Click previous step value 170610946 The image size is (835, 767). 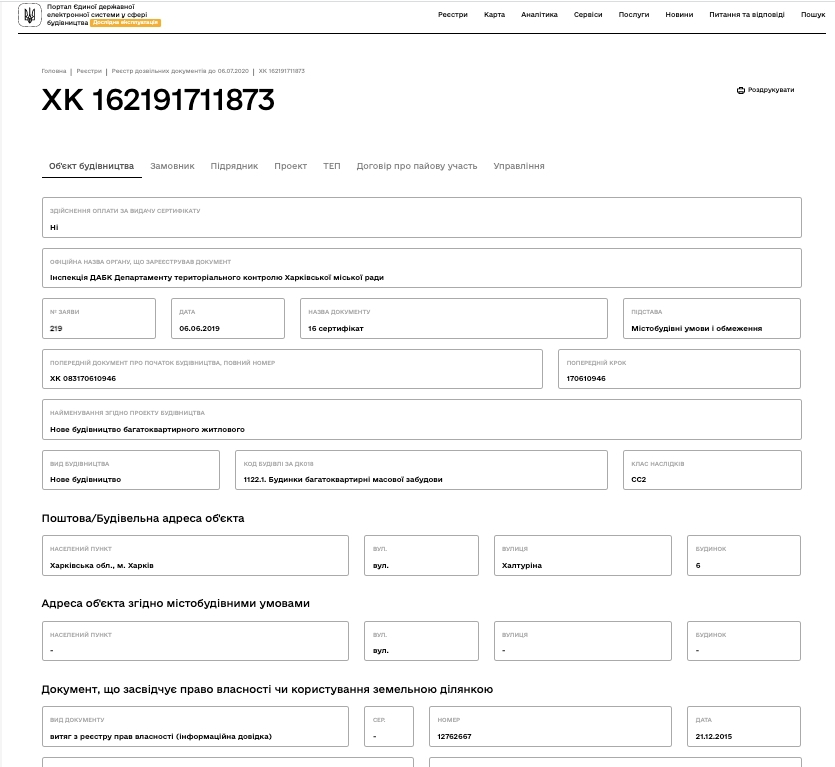(x=586, y=379)
